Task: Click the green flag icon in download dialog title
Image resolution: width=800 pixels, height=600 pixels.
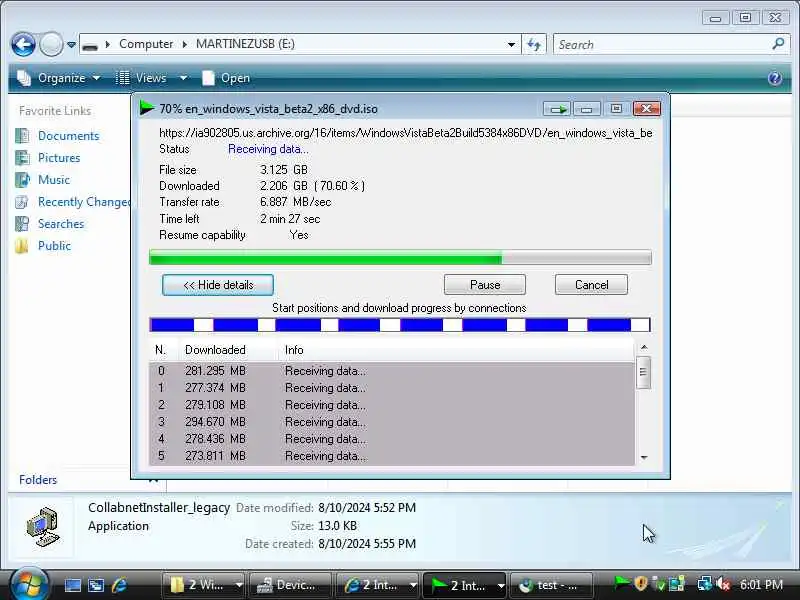Action: click(147, 108)
